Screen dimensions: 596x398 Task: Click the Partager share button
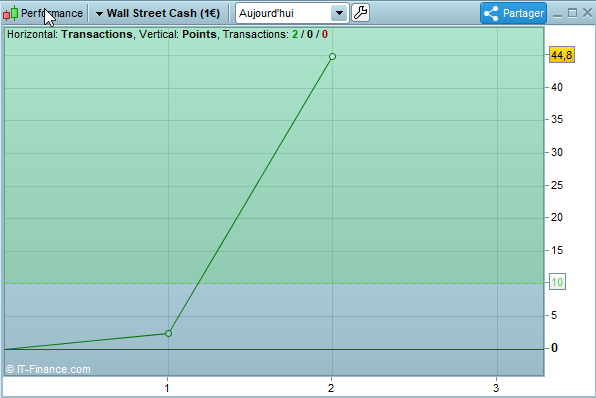pyautogui.click(x=513, y=13)
